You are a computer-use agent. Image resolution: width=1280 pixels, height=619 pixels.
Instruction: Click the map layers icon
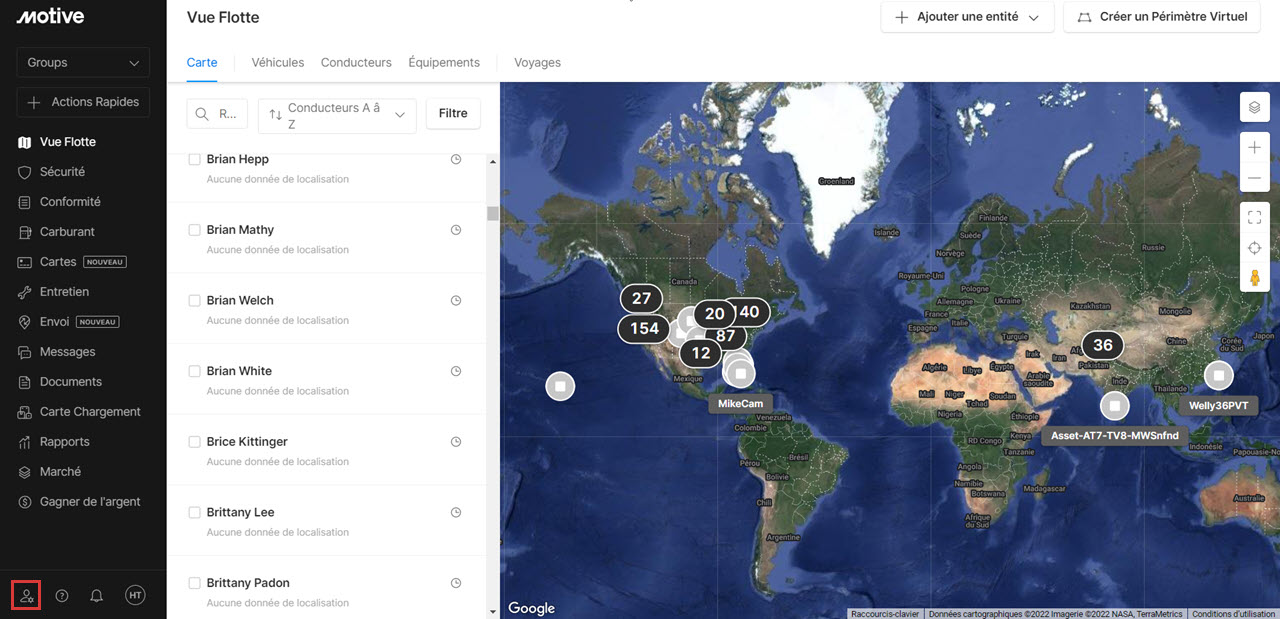pyautogui.click(x=1254, y=107)
